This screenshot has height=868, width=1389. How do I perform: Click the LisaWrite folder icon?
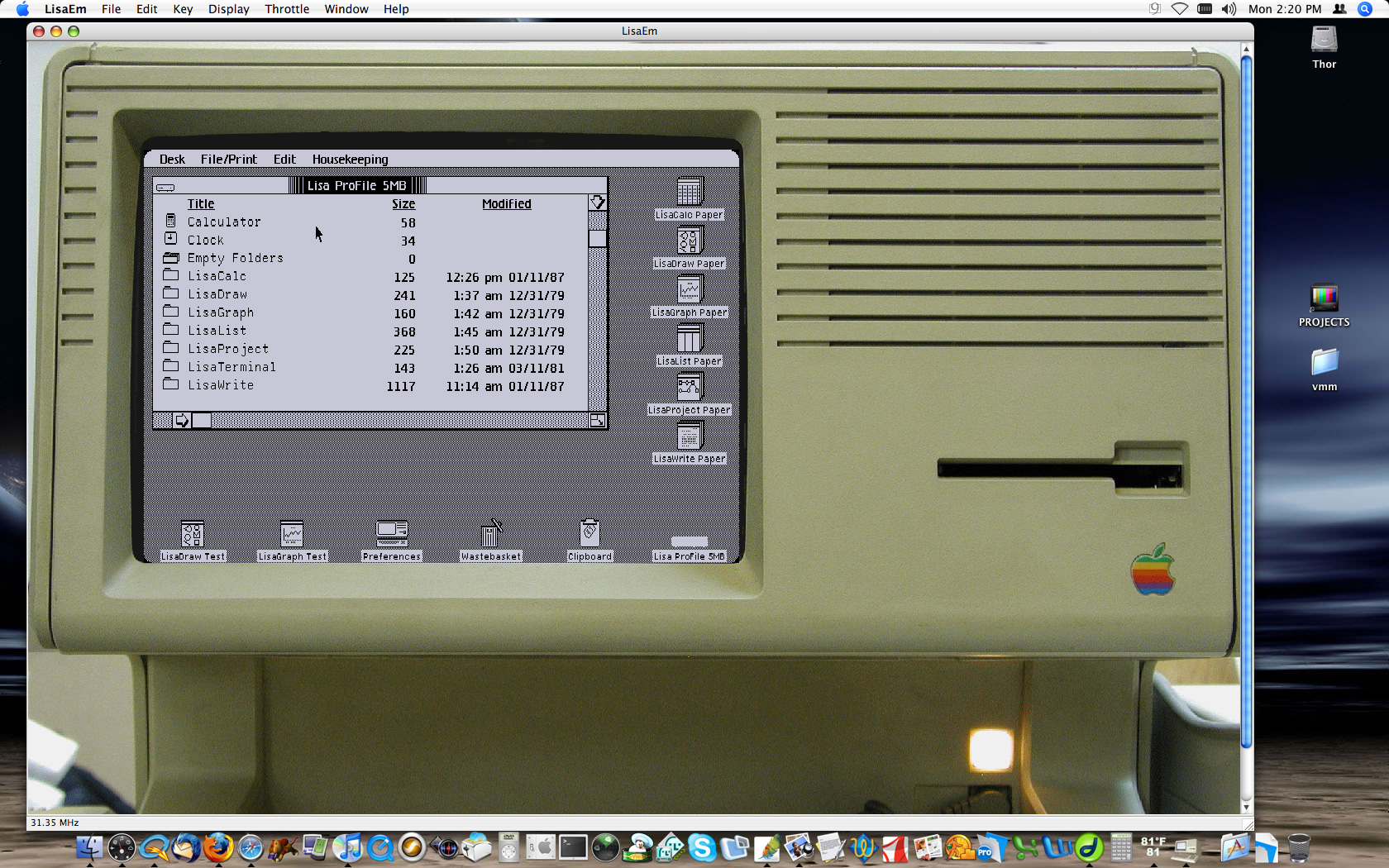pyautogui.click(x=171, y=384)
